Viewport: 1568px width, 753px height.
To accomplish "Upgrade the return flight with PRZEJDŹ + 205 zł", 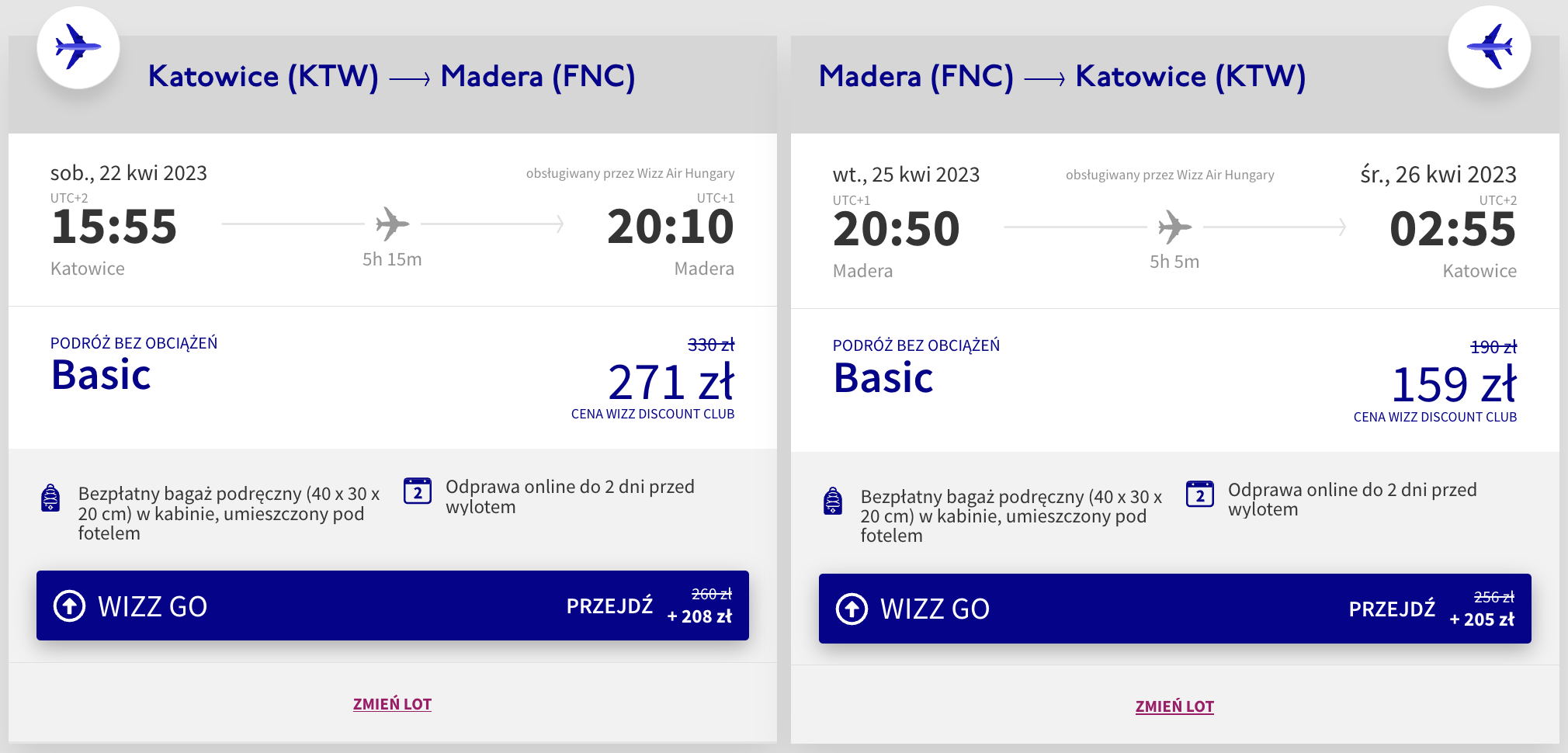I will (1431, 609).
